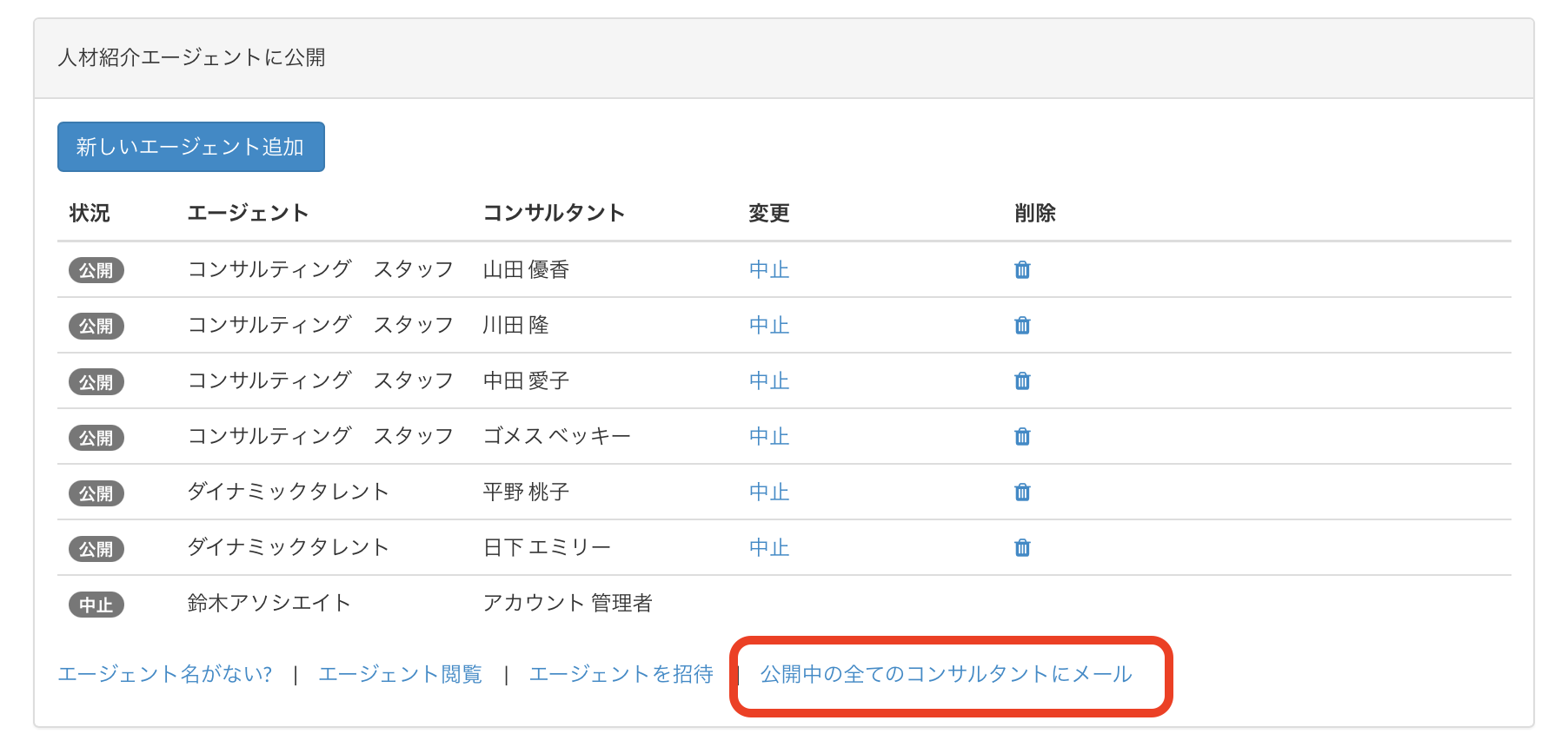Click the コンサルタント column header

554,213
